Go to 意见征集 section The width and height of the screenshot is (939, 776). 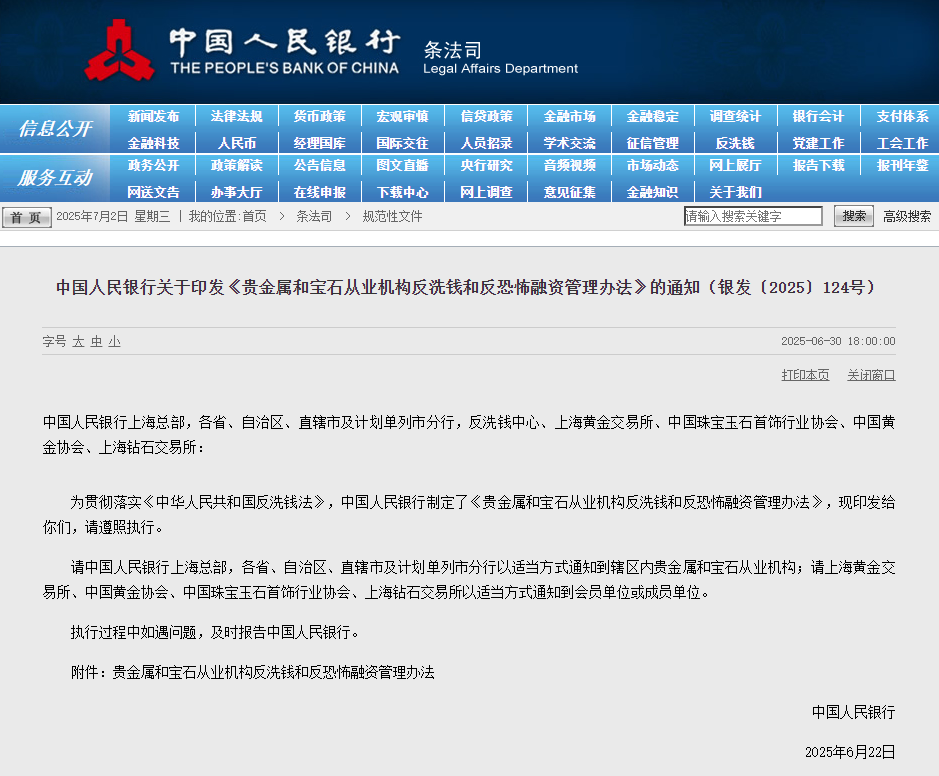570,192
